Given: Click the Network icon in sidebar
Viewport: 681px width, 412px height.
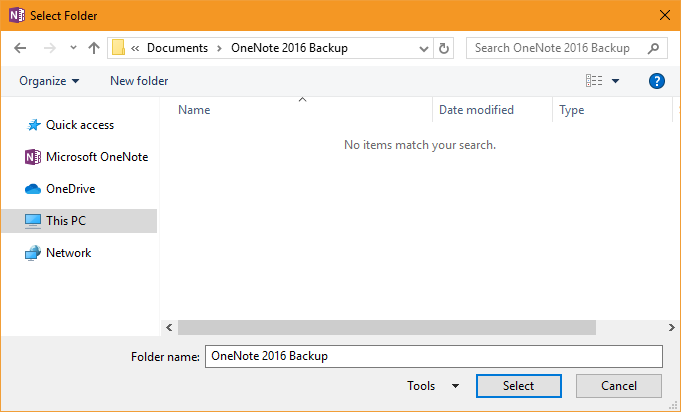Looking at the screenshot, I should pos(33,253).
